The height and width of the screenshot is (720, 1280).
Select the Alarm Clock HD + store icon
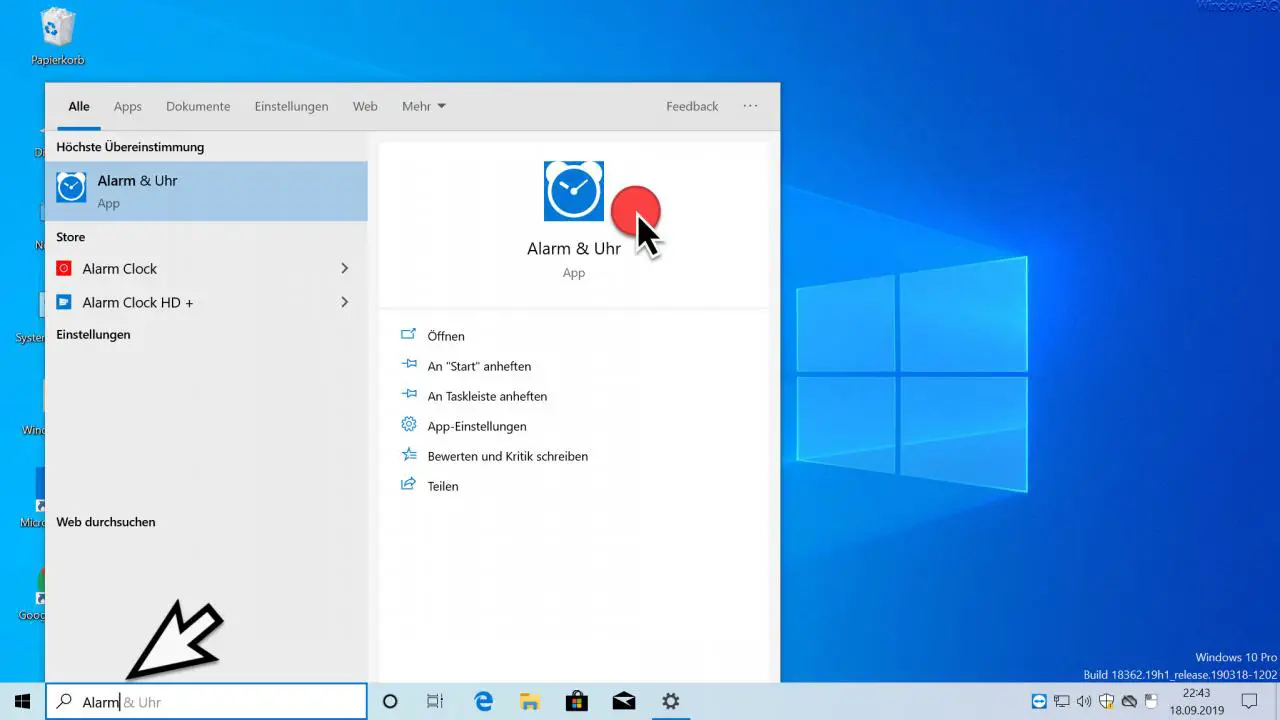[64, 302]
